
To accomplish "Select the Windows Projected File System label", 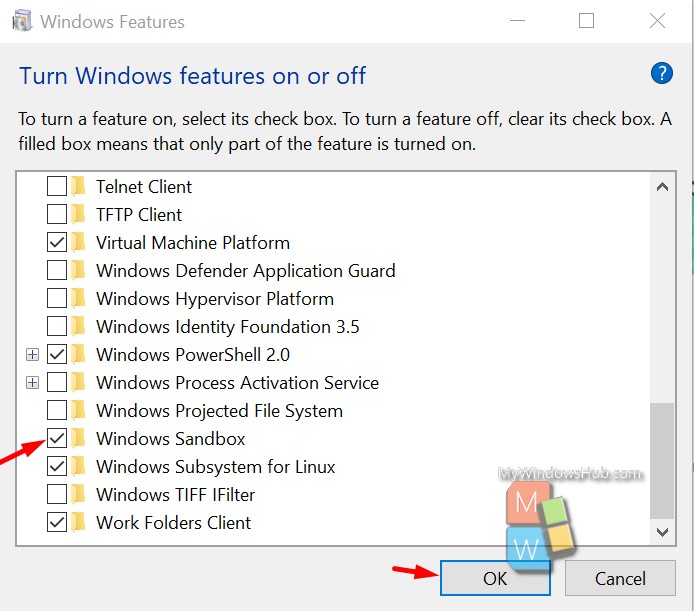I will (220, 411).
